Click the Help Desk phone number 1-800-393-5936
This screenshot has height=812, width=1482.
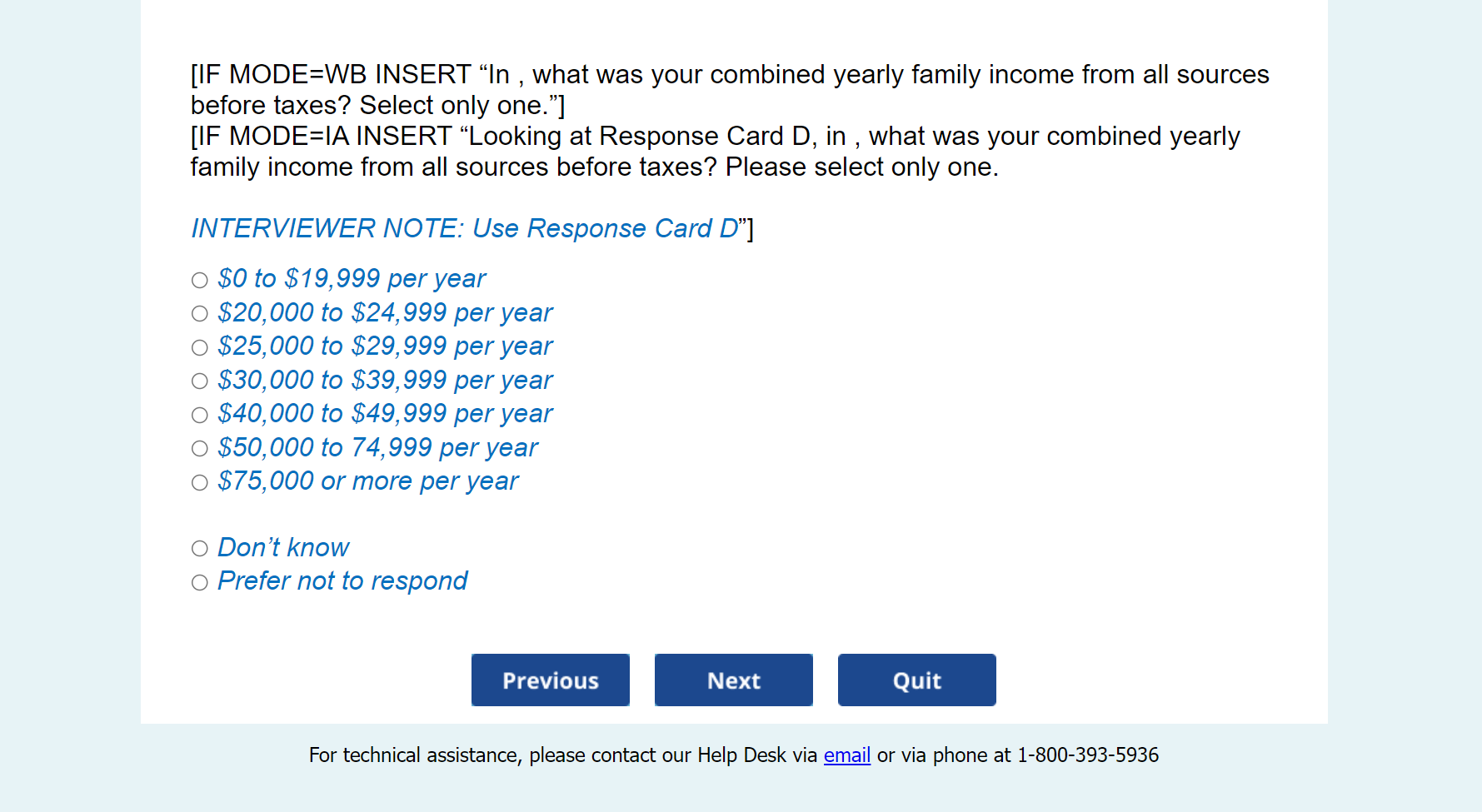pos(1087,755)
